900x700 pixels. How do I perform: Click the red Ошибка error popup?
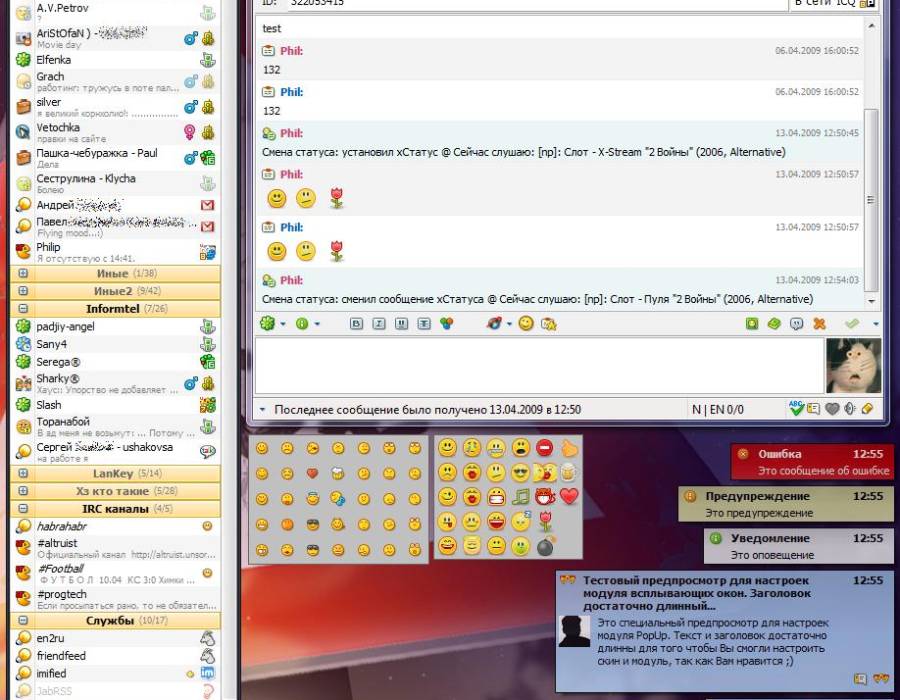pos(812,462)
